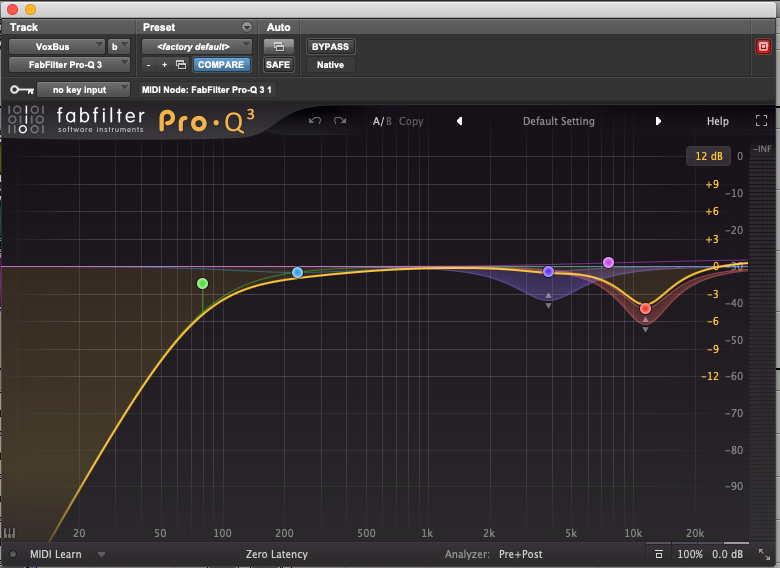
Task: Click the red target window button
Action: [763, 47]
